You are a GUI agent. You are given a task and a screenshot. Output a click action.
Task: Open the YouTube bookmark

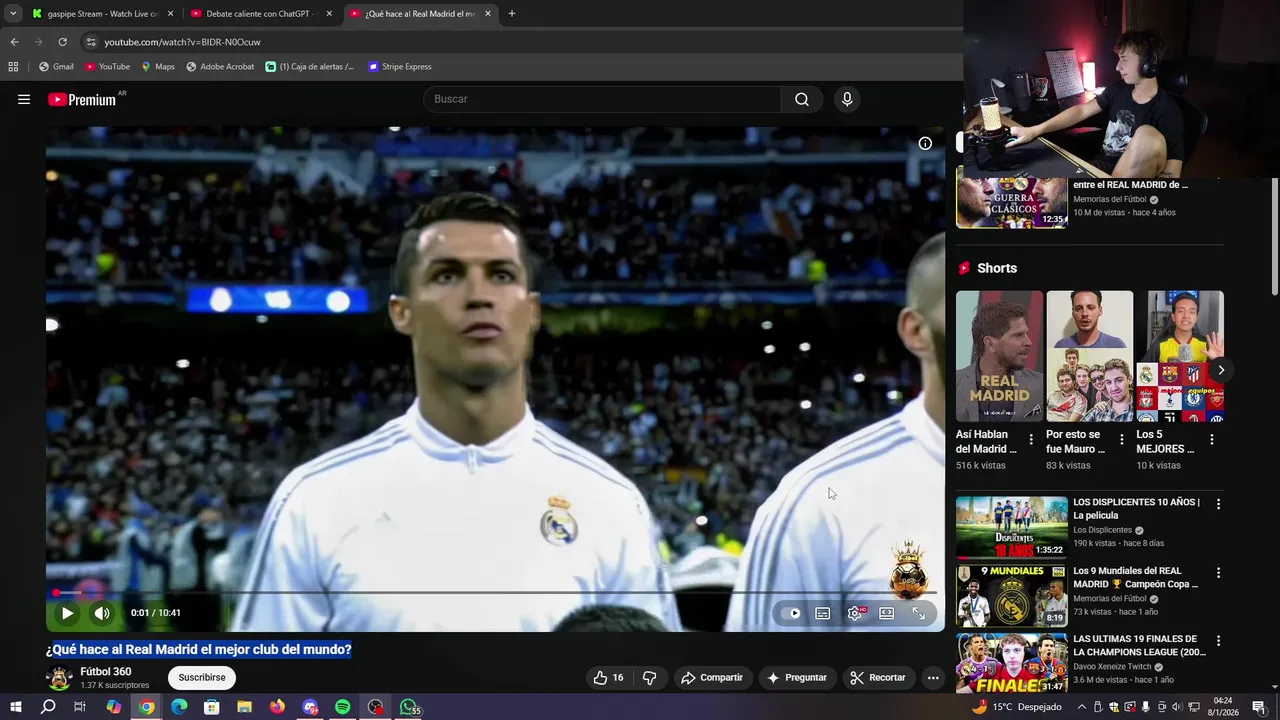click(107, 67)
